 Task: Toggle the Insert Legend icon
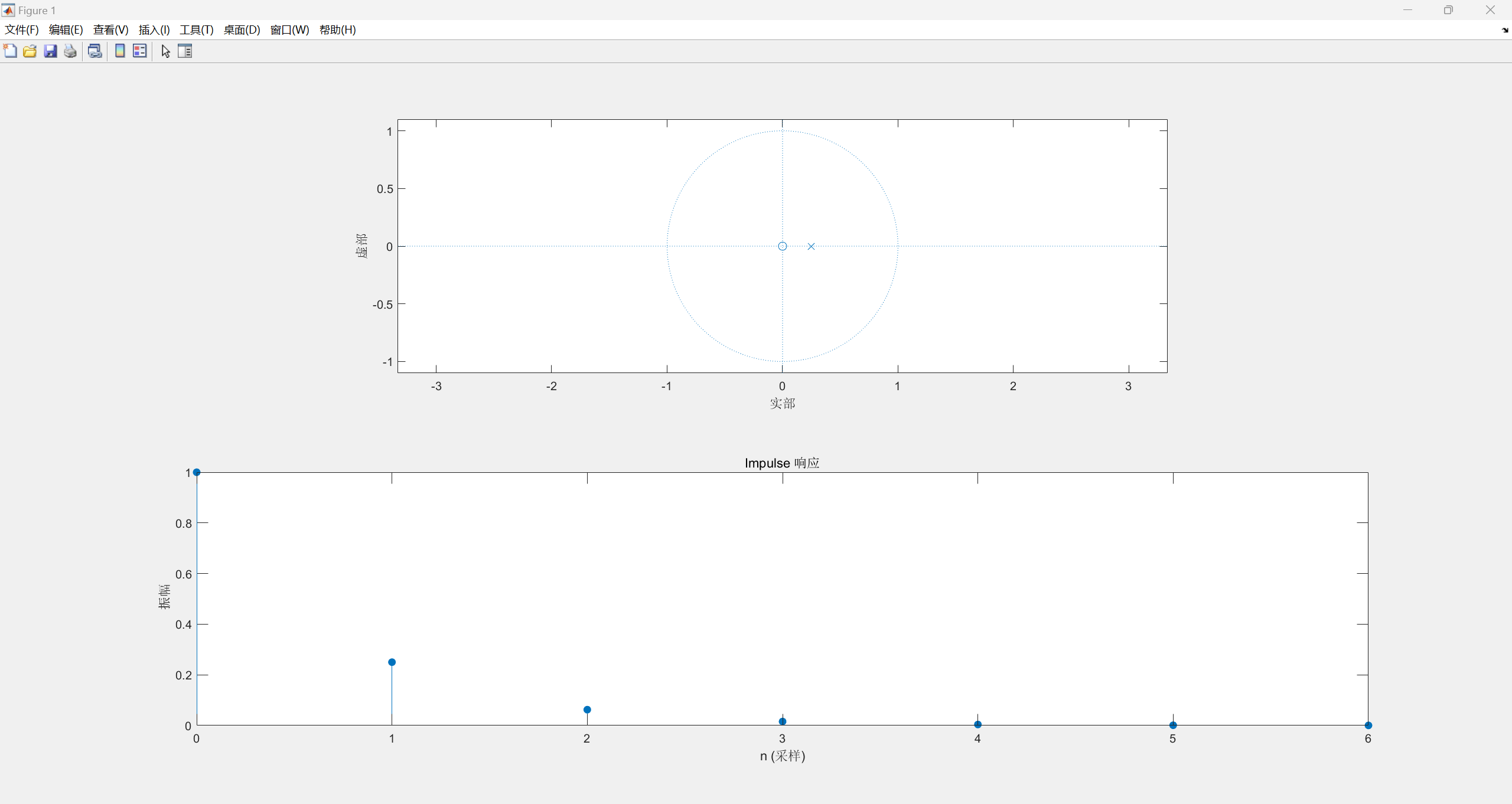(x=140, y=51)
